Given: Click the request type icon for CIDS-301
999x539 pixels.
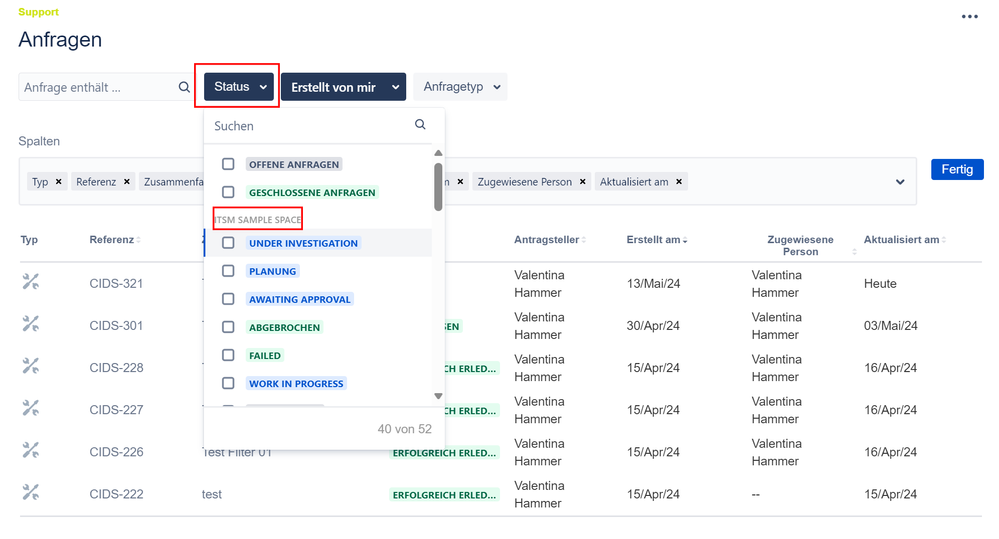Looking at the screenshot, I should pyautogui.click(x=31, y=324).
